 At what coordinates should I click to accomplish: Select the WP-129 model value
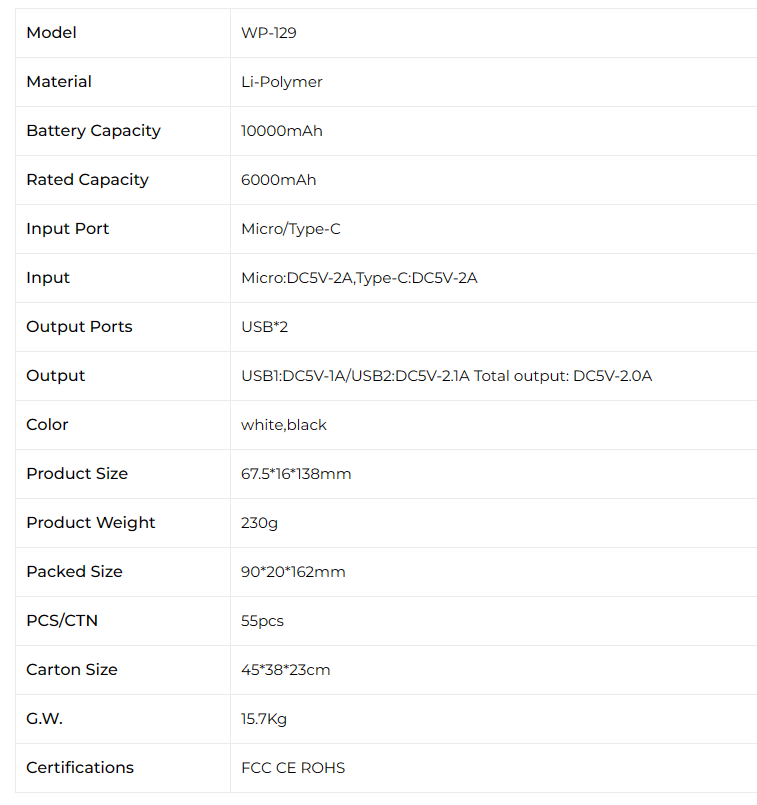point(268,33)
